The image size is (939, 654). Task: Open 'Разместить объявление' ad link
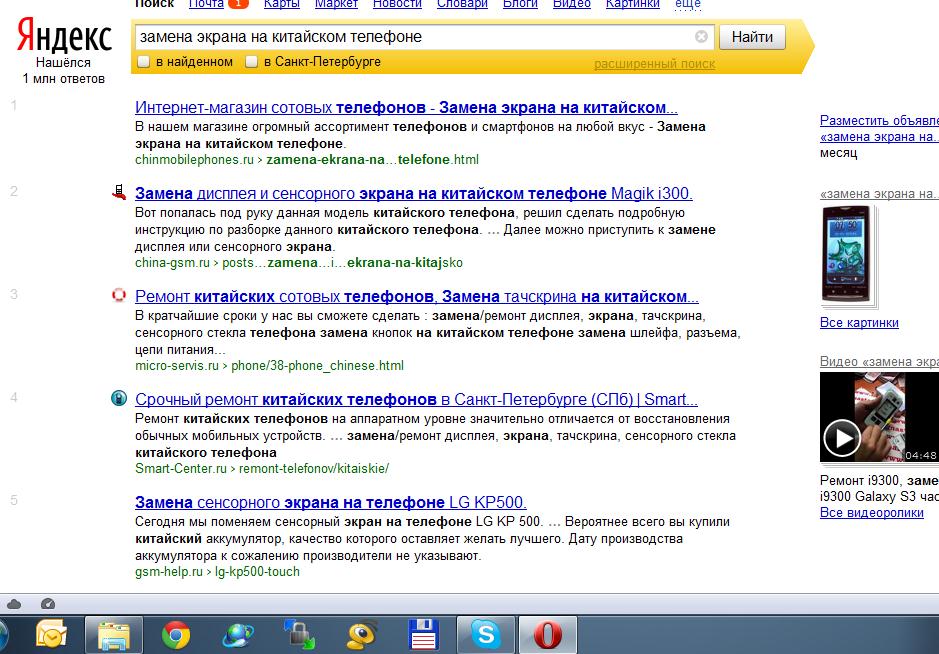tap(879, 120)
